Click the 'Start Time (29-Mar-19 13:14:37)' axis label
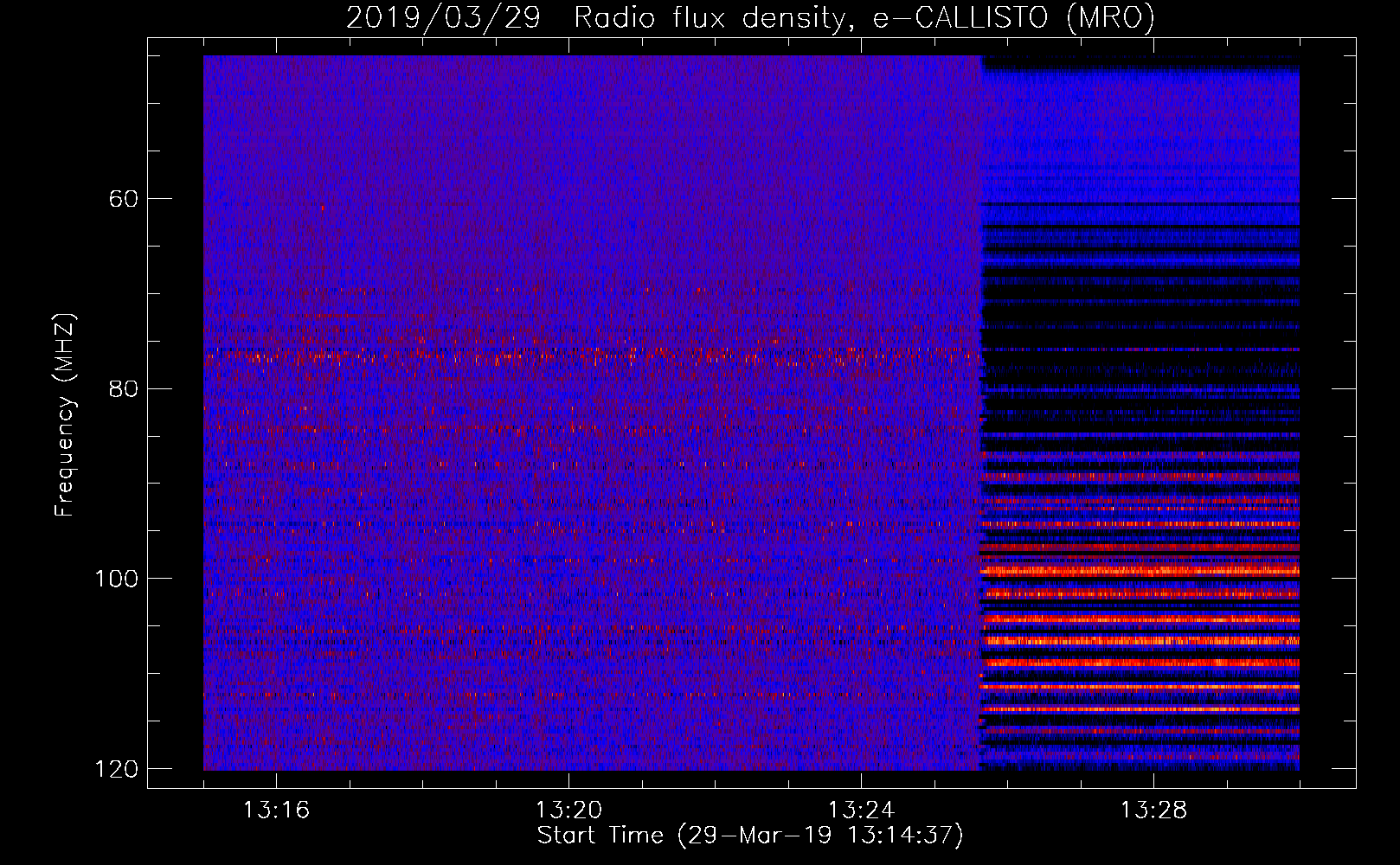Screen dimensions: 1400x865 750,836
